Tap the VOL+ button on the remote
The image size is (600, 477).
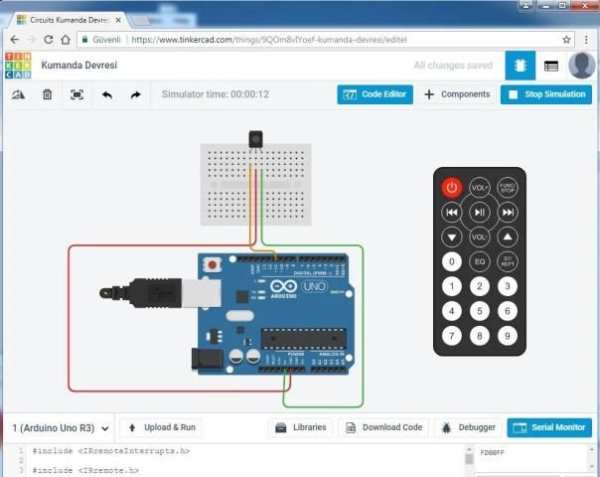[479, 187]
